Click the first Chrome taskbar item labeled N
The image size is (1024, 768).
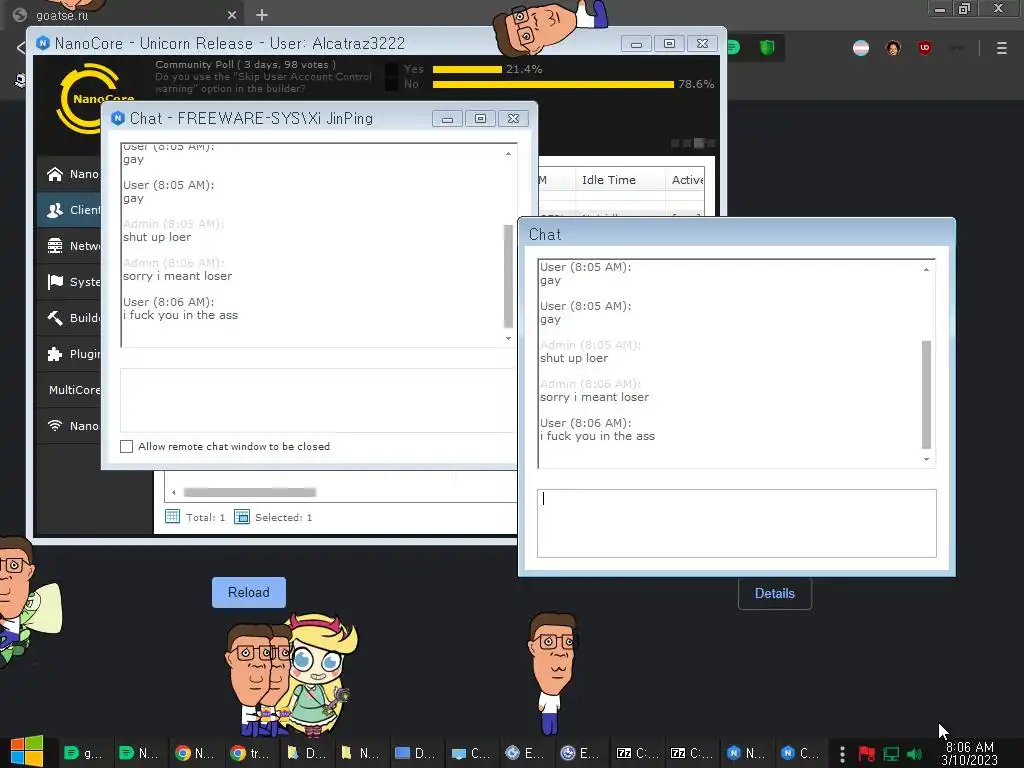(x=195, y=753)
